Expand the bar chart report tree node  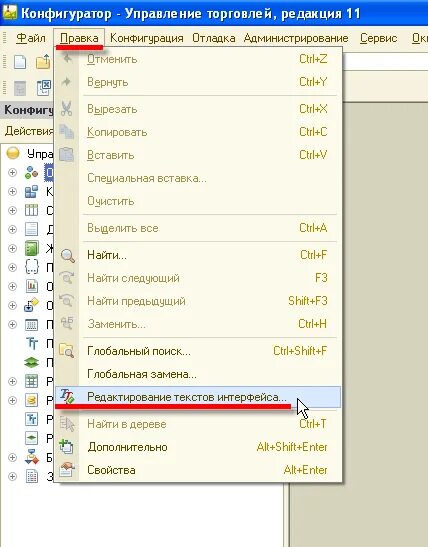pos(13,286)
